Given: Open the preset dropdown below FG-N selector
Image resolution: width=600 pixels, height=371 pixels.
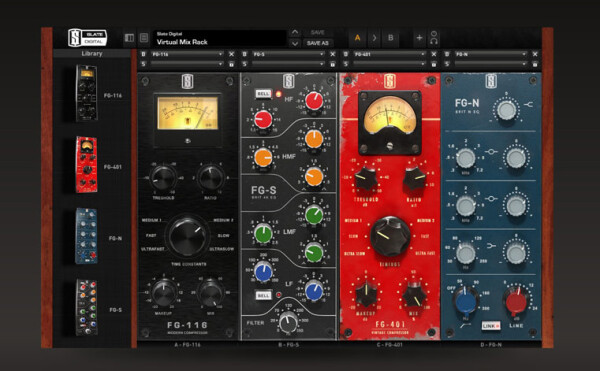Looking at the screenshot, I should click(491, 64).
